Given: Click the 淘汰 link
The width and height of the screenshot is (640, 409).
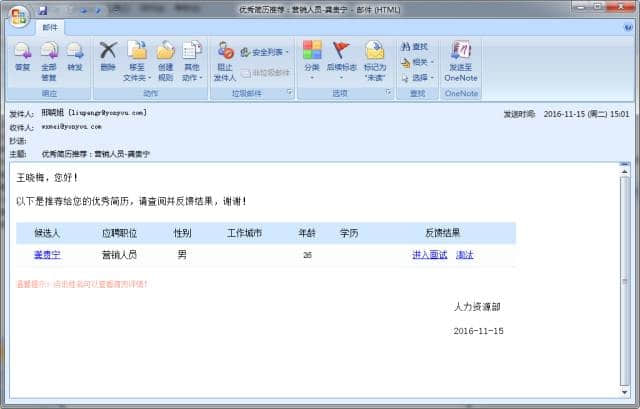Looking at the screenshot, I should (465, 255).
